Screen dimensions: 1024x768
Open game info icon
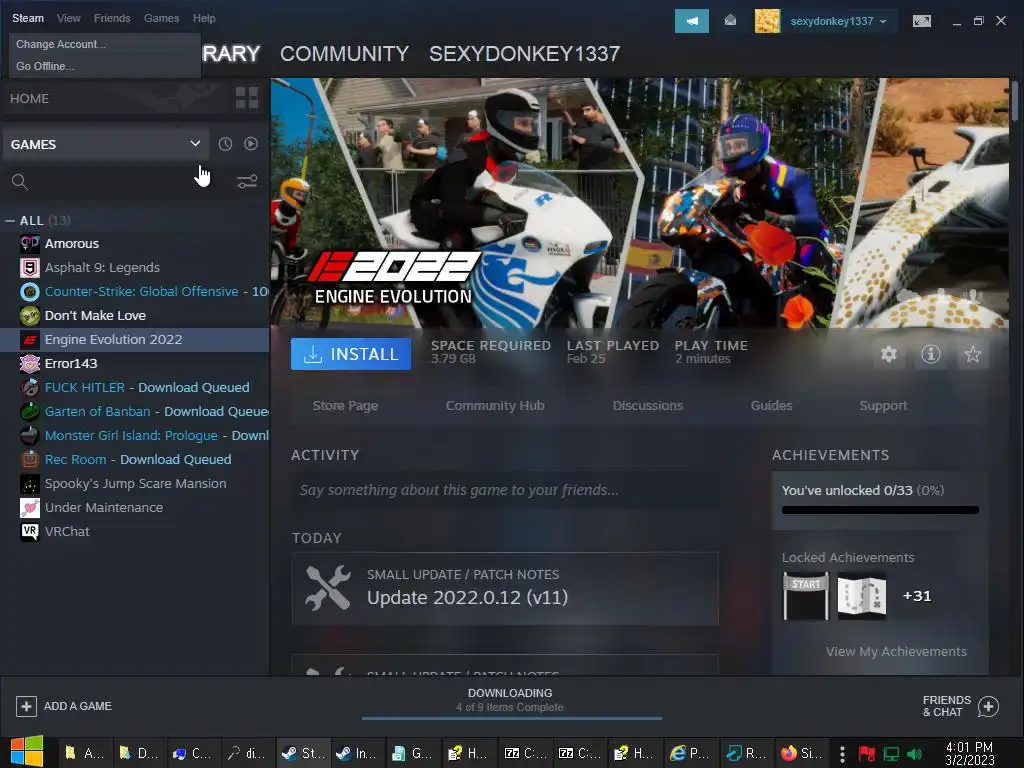click(931, 354)
